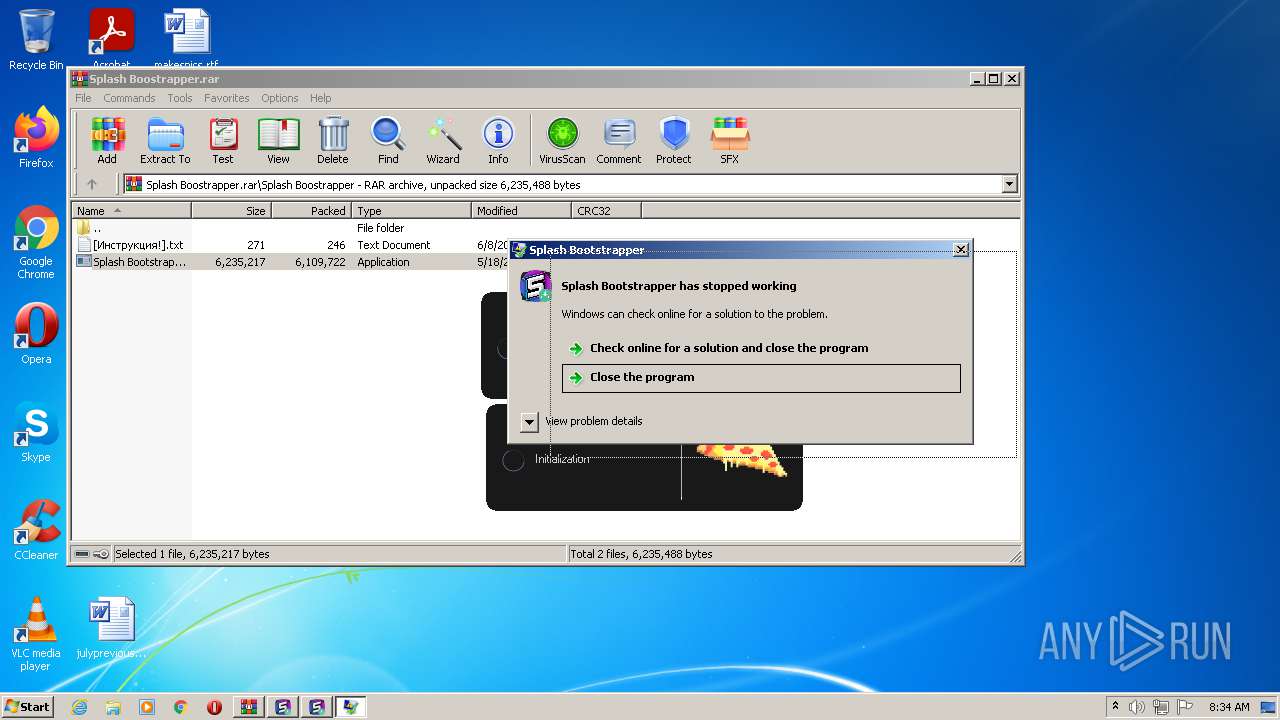The image size is (1280, 720).
Task: Click the Protect shield icon
Action: coord(674,141)
